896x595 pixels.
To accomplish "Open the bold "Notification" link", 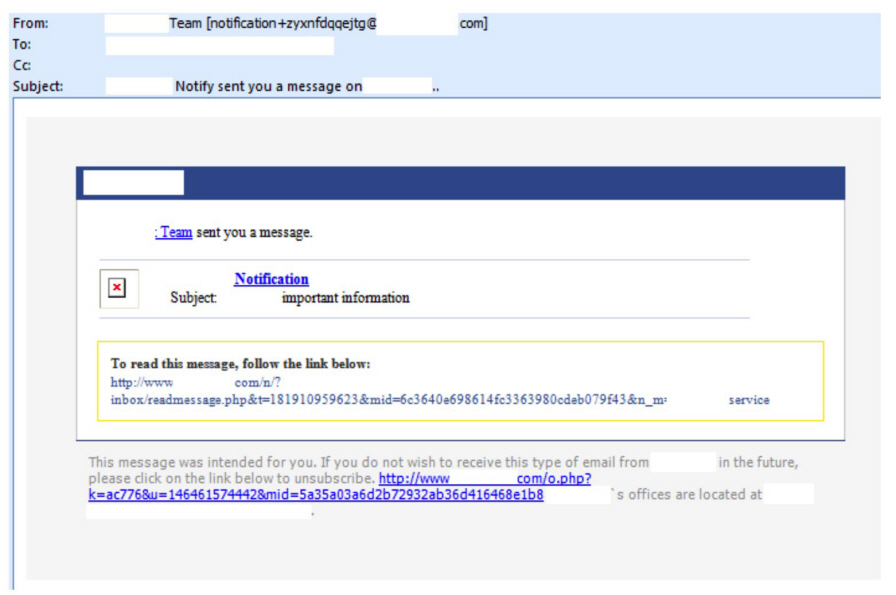I will pos(271,279).
